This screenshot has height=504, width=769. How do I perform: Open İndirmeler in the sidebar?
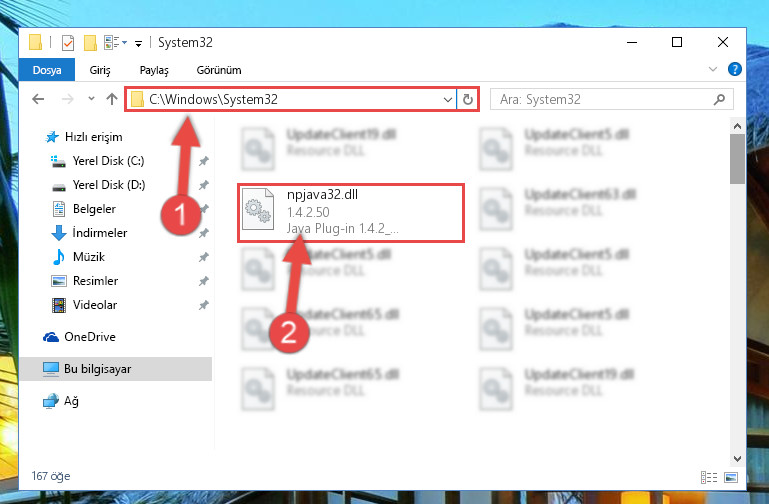point(100,232)
